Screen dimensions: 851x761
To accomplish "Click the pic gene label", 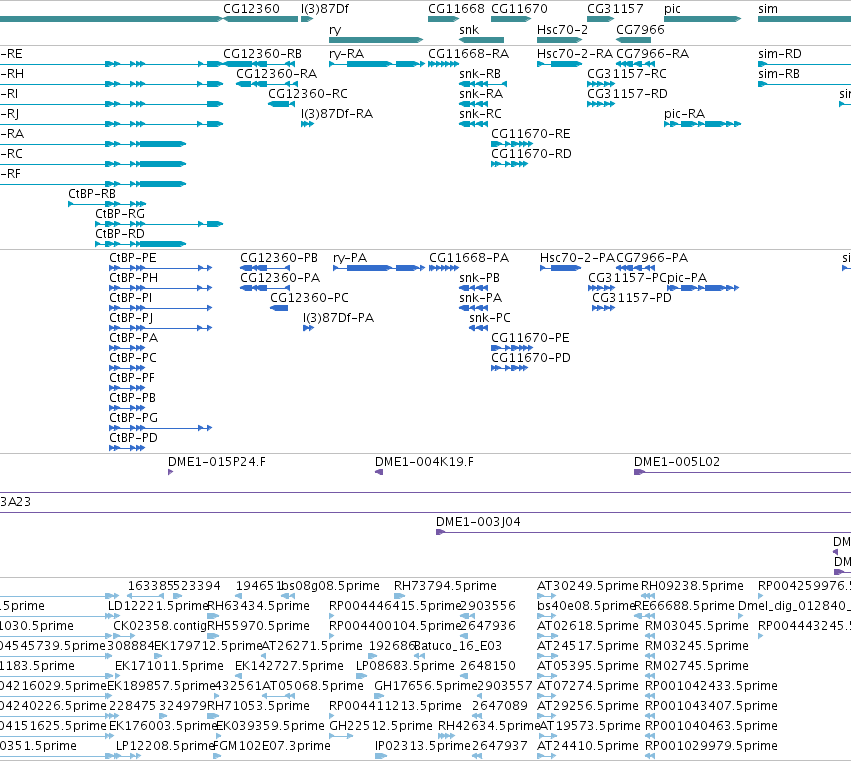I will coord(672,9).
